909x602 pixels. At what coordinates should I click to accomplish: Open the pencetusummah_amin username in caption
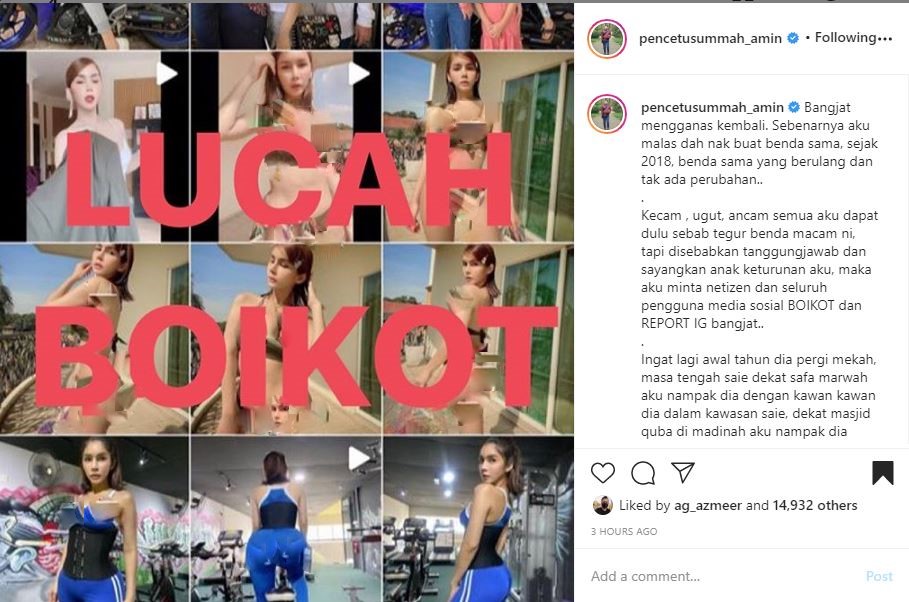click(712, 107)
